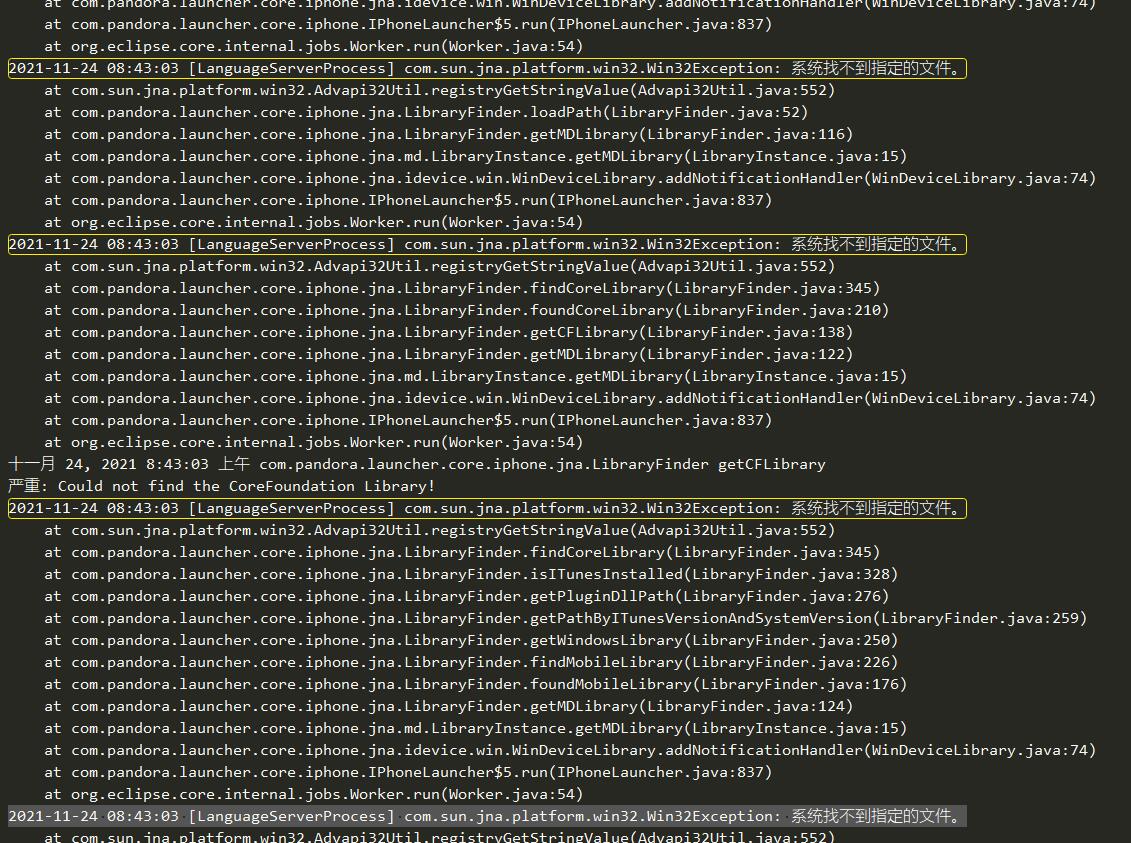
Task: Open the foundMobileLibrary LibraryFinder.java:176 frame
Action: pyautogui.click(x=475, y=684)
